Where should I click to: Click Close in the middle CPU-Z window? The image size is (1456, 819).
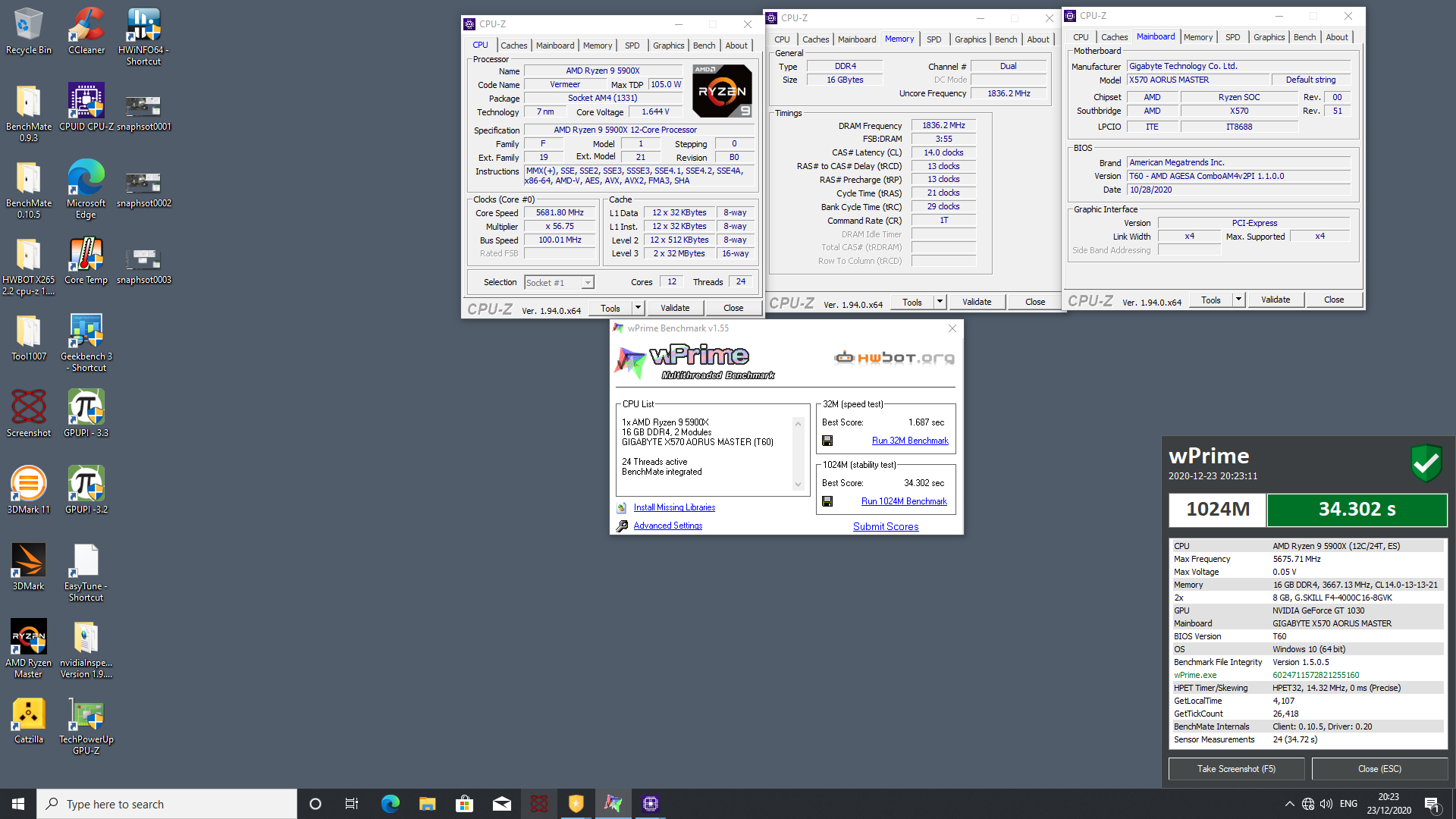1035,302
